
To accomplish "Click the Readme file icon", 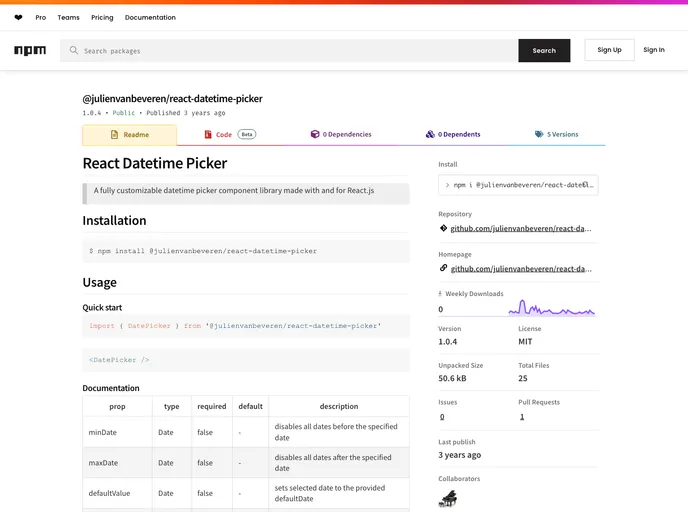I will pyautogui.click(x=115, y=135).
